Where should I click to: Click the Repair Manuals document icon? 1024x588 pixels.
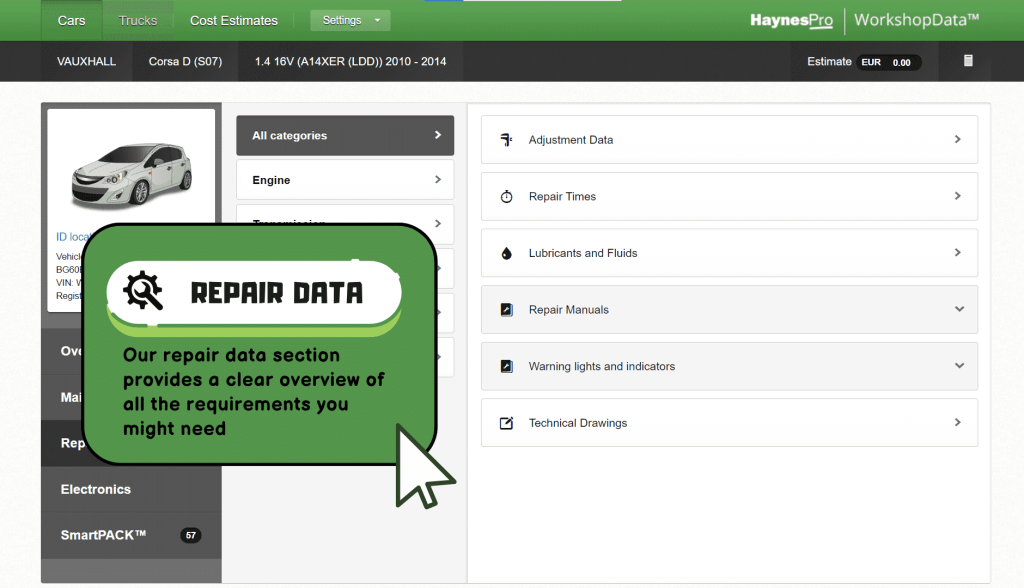coord(506,310)
